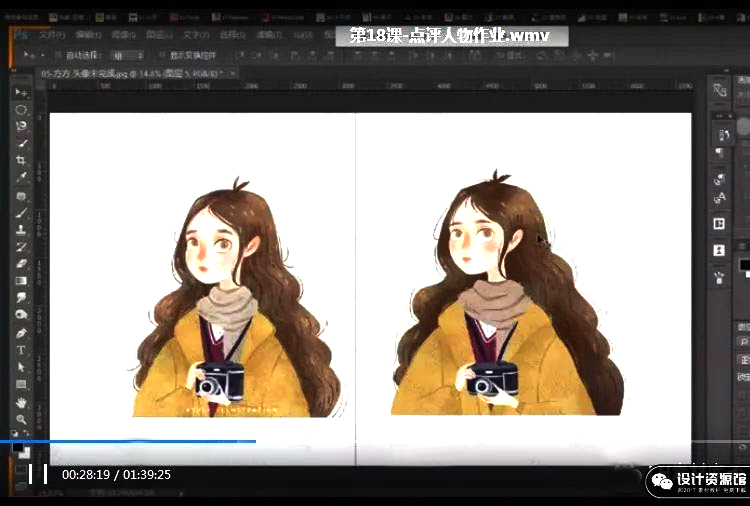Click the black foreground swatch in Color panel
The height and width of the screenshot is (506, 750).
coord(744,265)
